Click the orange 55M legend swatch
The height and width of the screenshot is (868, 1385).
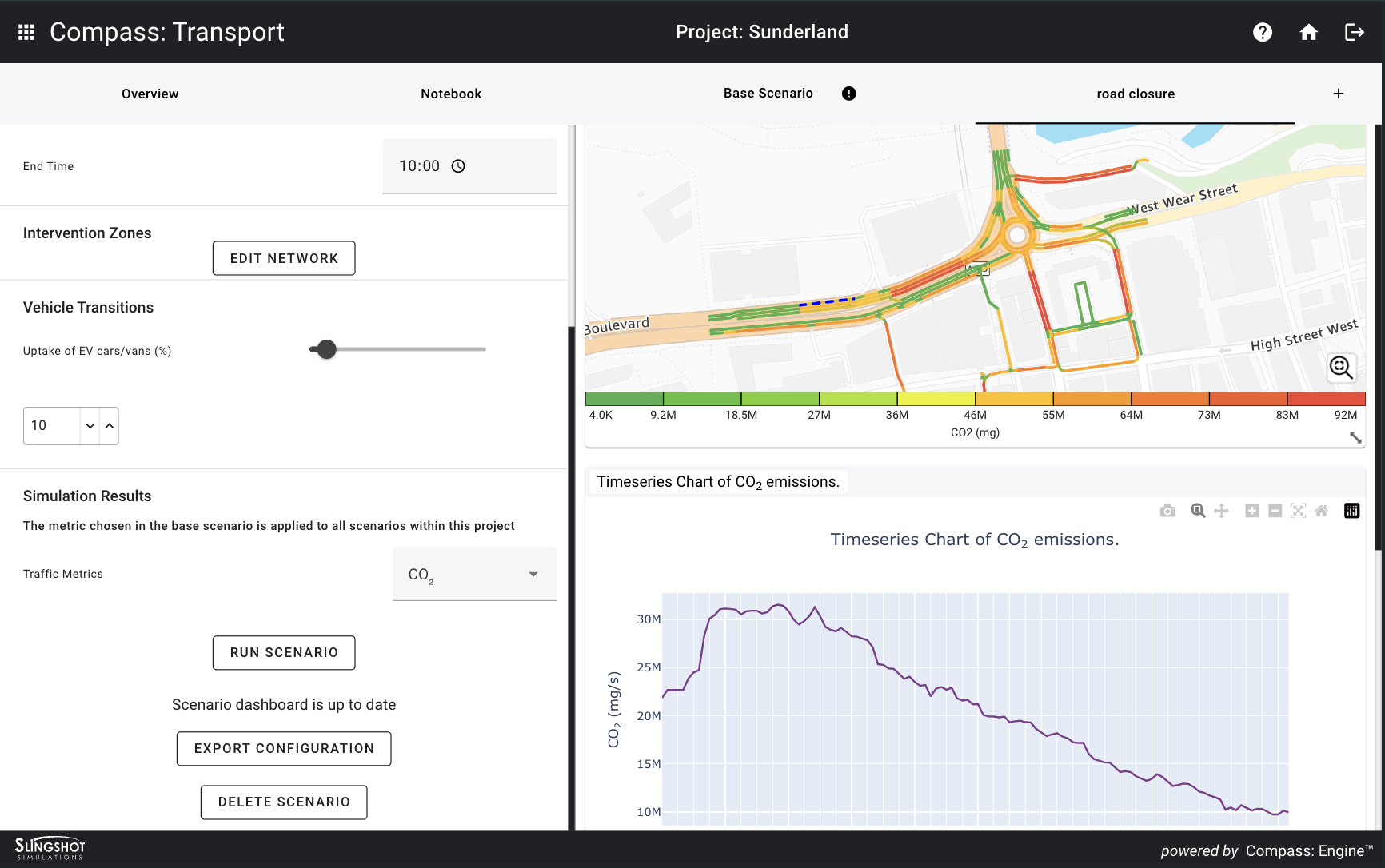1092,398
